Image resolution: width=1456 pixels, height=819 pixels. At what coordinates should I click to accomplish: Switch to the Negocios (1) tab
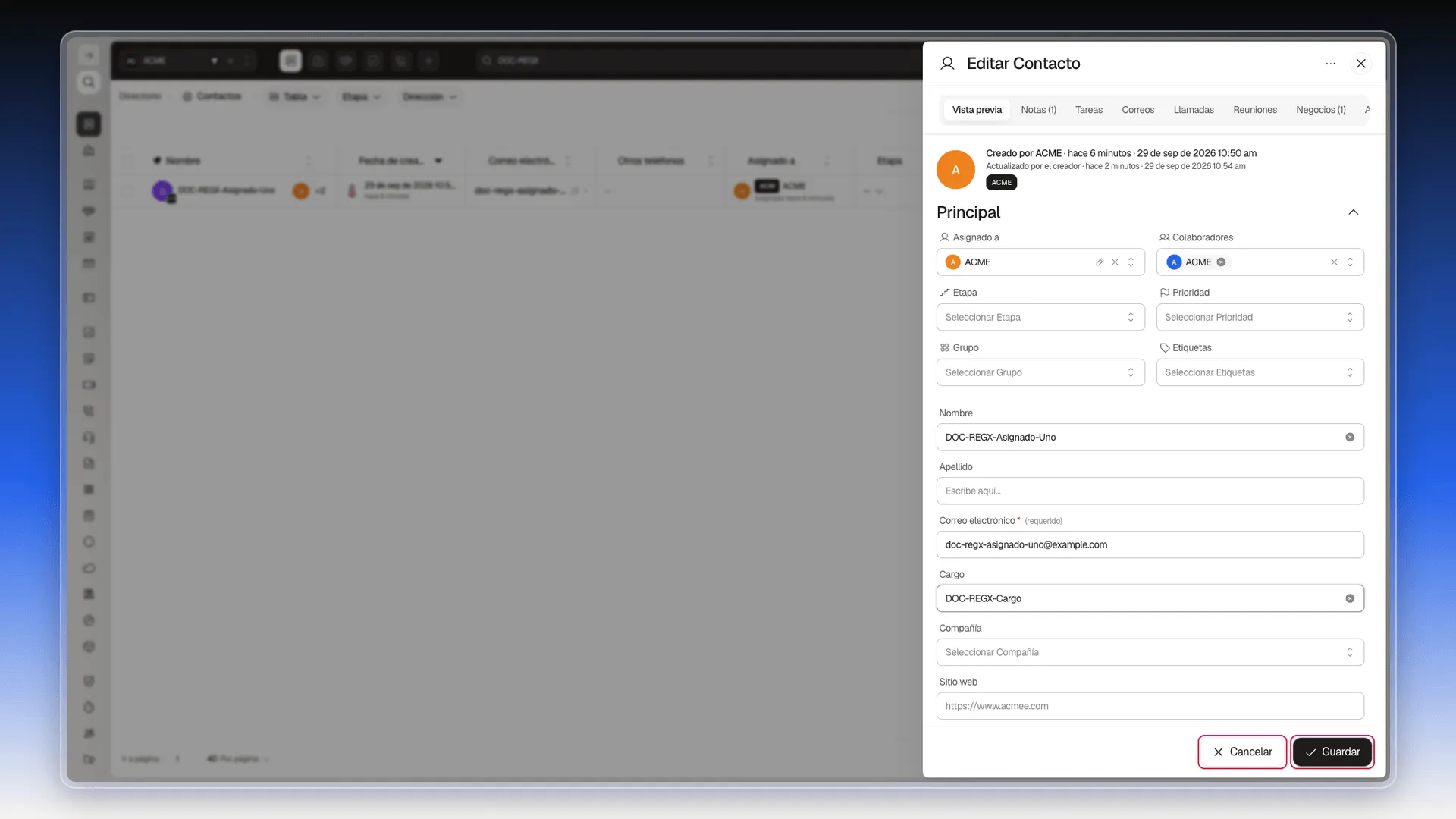coord(1321,110)
